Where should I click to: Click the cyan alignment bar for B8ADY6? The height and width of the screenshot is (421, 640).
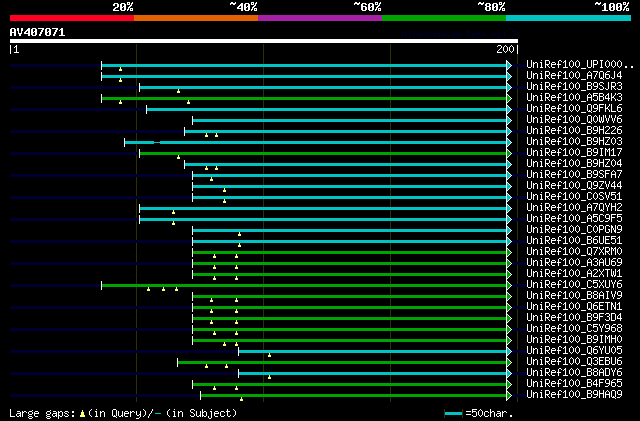point(373,374)
